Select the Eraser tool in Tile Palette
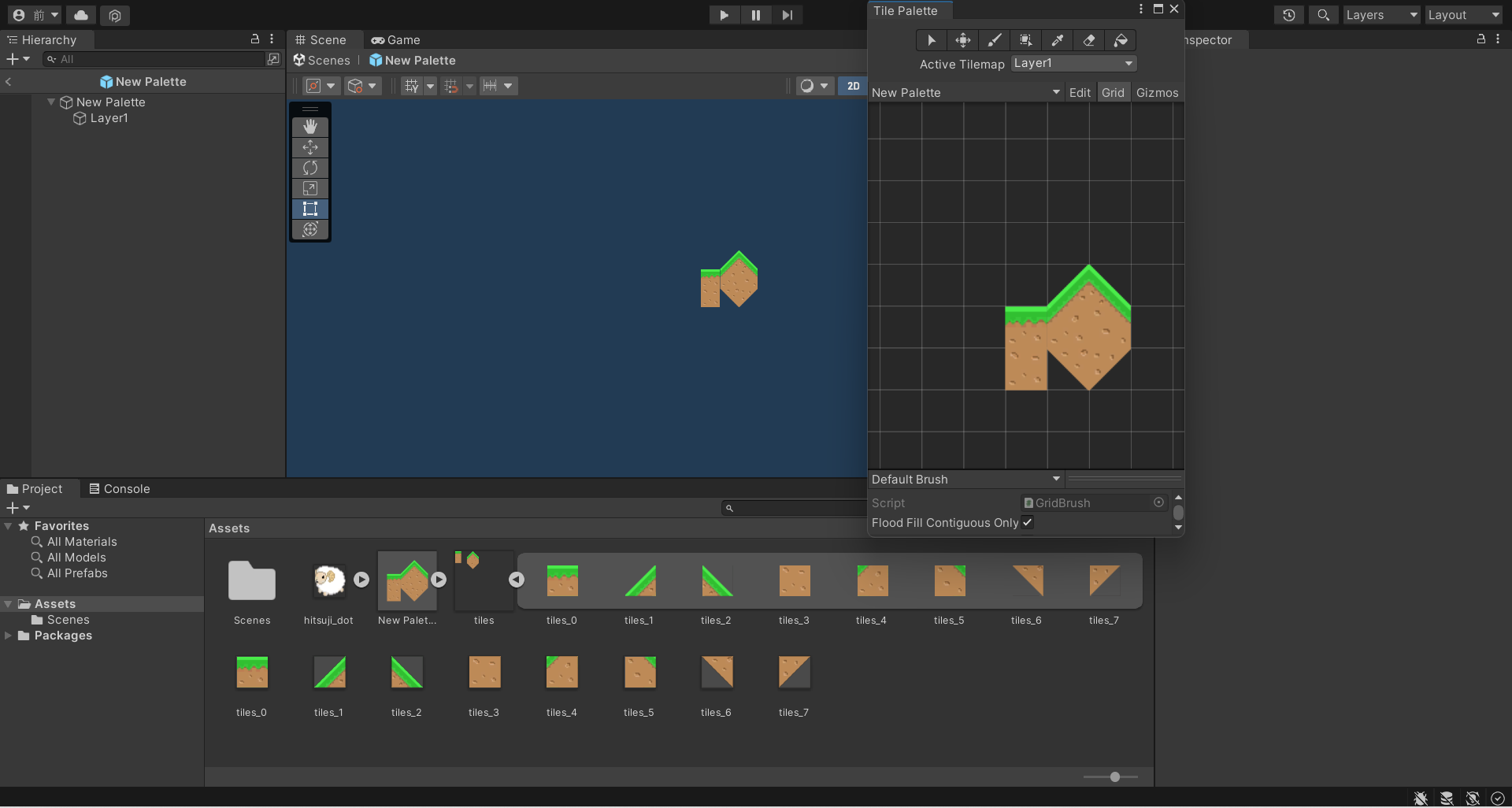Screen dimensions: 1512x808 (1089, 40)
